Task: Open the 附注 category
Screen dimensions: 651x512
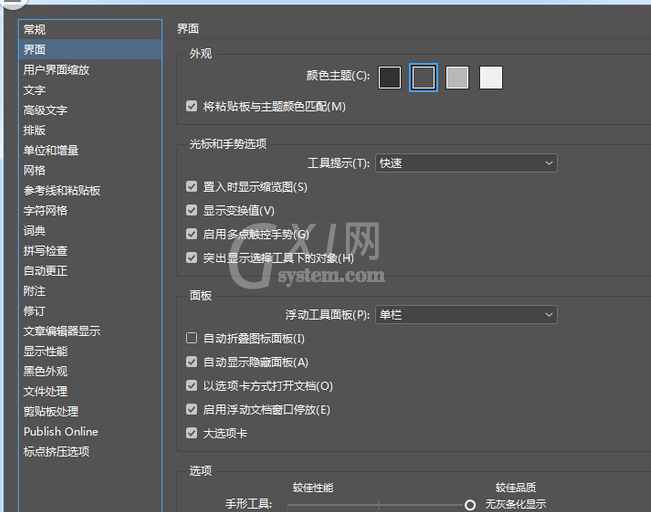Action: tap(90, 291)
